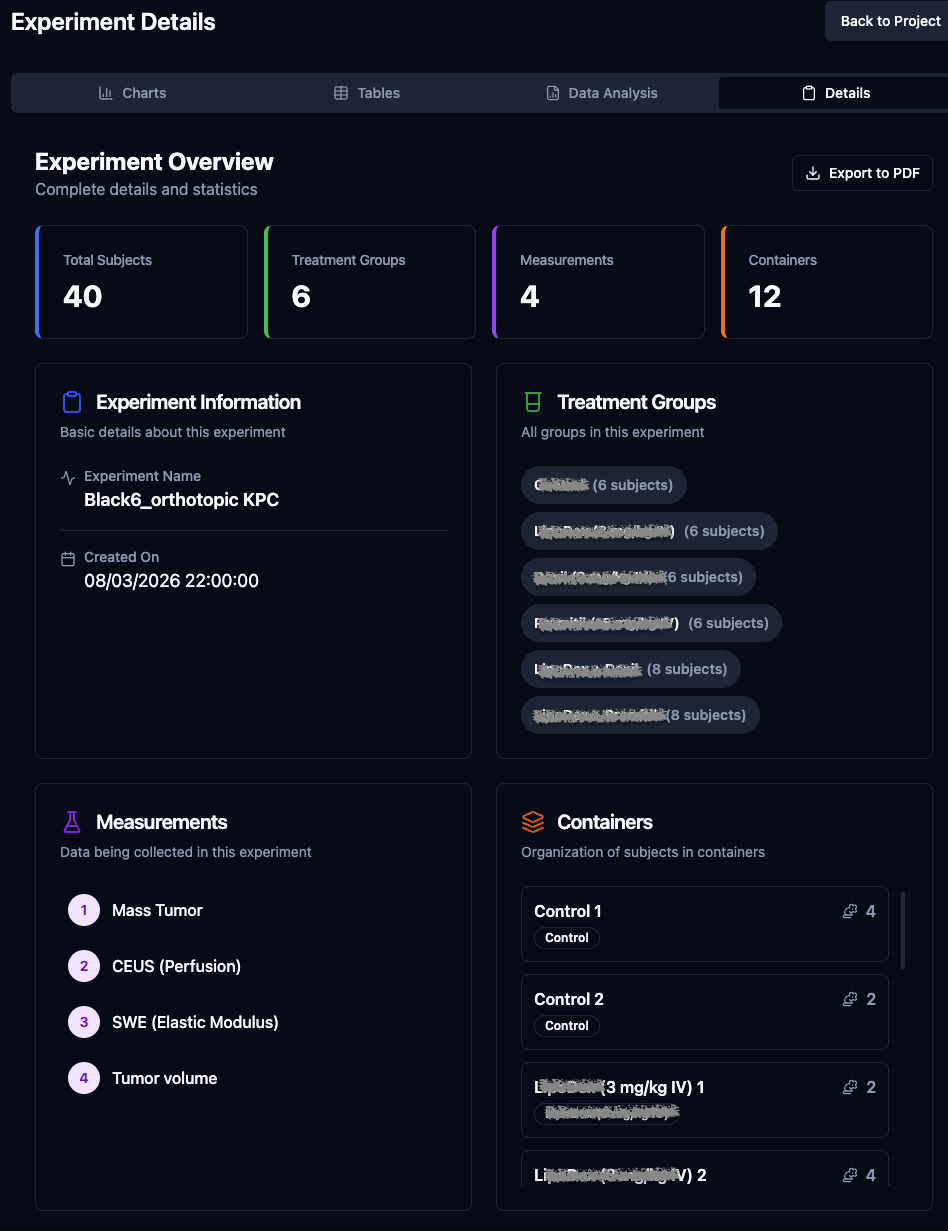Select the Details tab
Image resolution: width=948 pixels, height=1231 pixels.
click(835, 93)
